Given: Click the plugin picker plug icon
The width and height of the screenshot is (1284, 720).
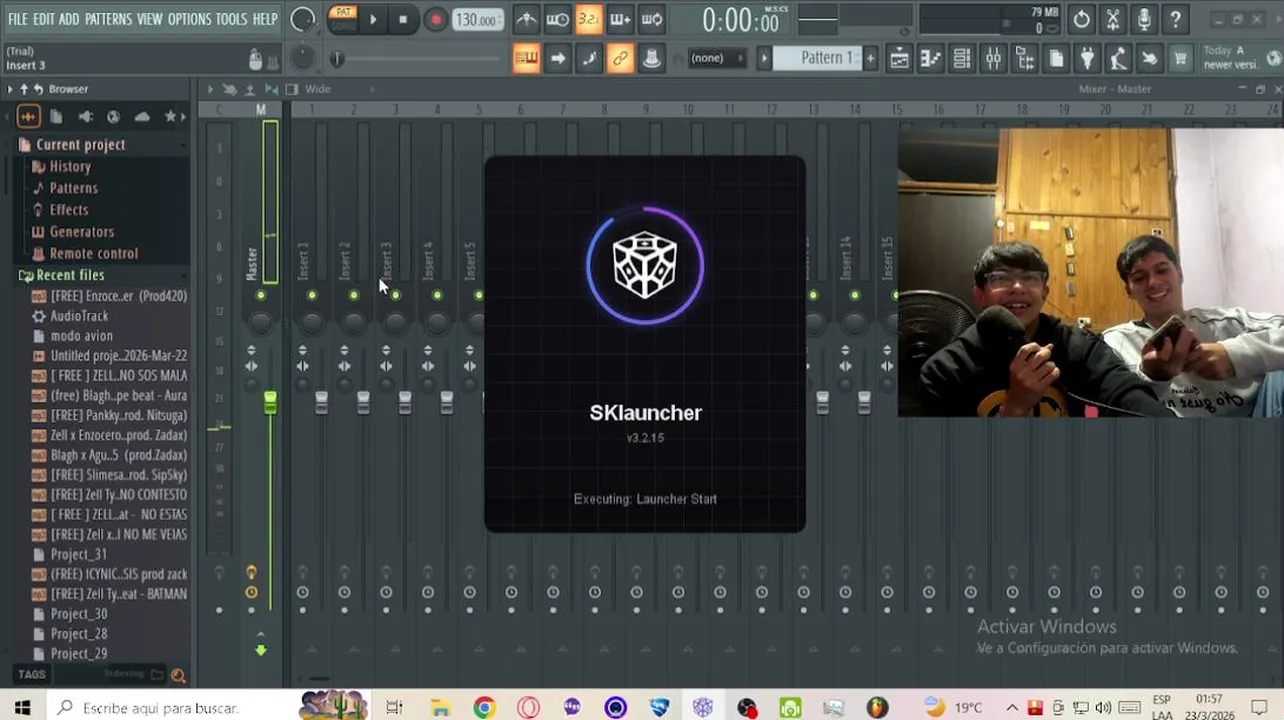Looking at the screenshot, I should pyautogui.click(x=1087, y=58).
